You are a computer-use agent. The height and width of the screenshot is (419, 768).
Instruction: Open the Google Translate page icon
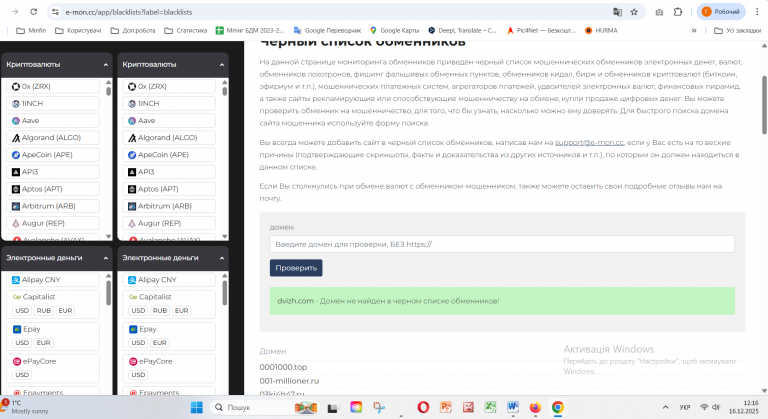click(x=617, y=12)
